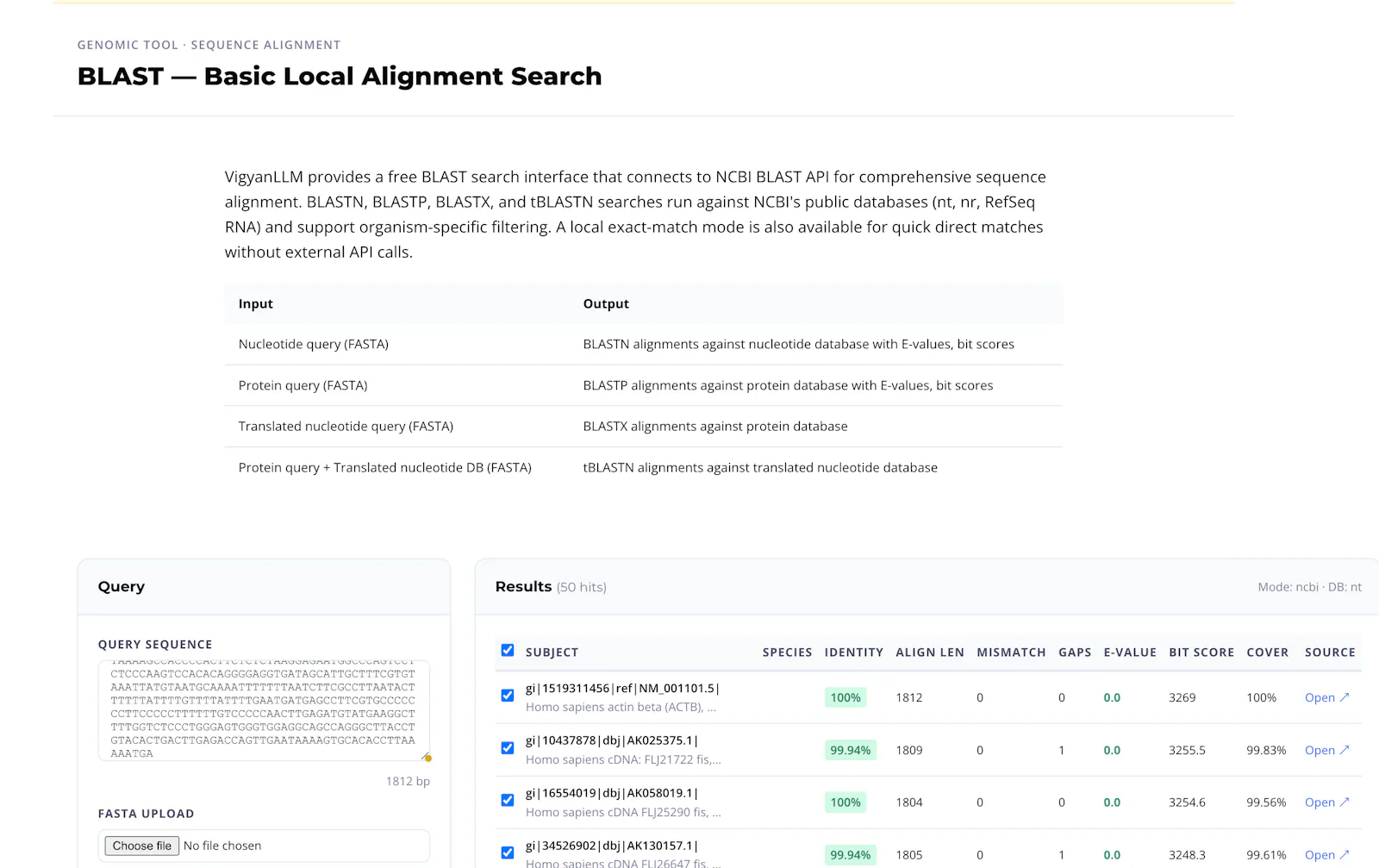Image resolution: width=1379 pixels, height=868 pixels.
Task: Click the 100% identity badge on first hit
Action: coord(845,697)
